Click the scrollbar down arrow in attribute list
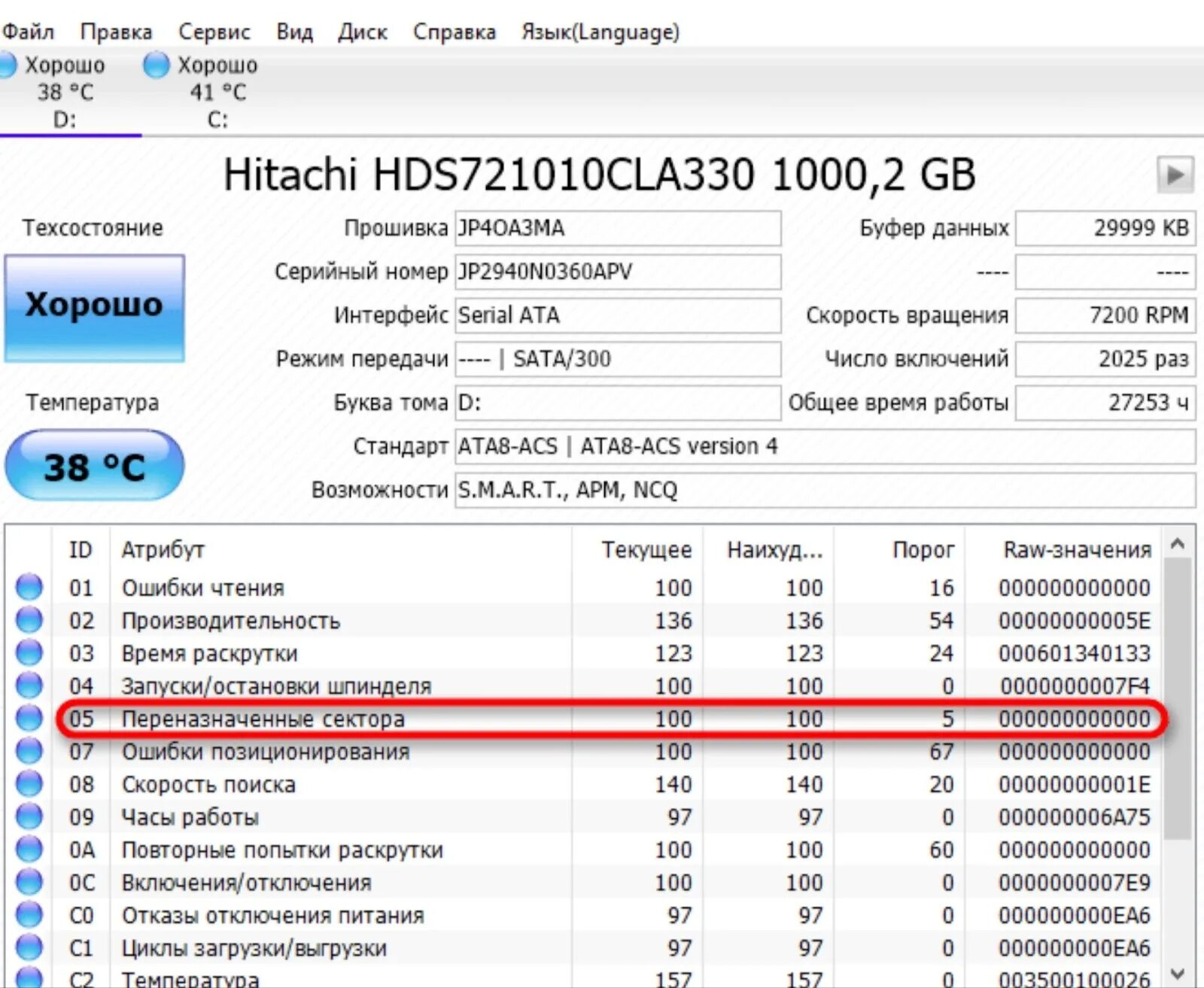Image resolution: width=1204 pixels, height=988 pixels. click(1178, 973)
